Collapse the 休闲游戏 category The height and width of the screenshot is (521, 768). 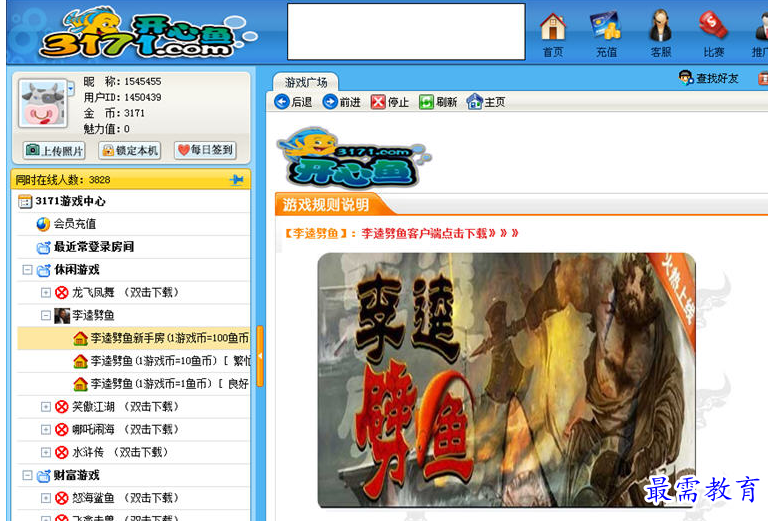coord(27,270)
